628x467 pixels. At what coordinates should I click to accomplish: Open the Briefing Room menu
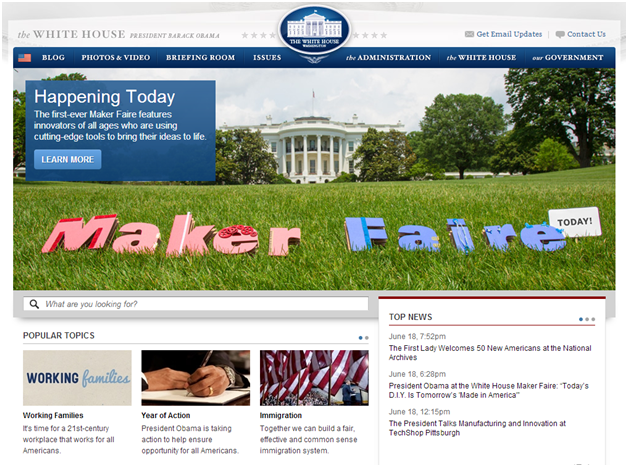[x=200, y=58]
